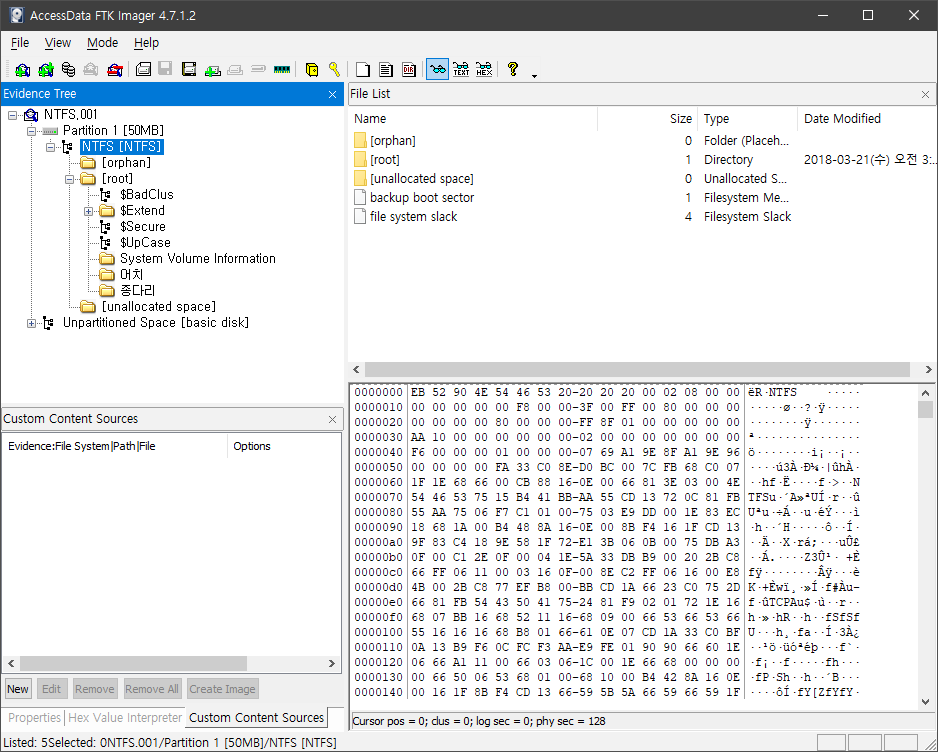
Task: Click the Export File Hash List icon
Action: [386, 69]
